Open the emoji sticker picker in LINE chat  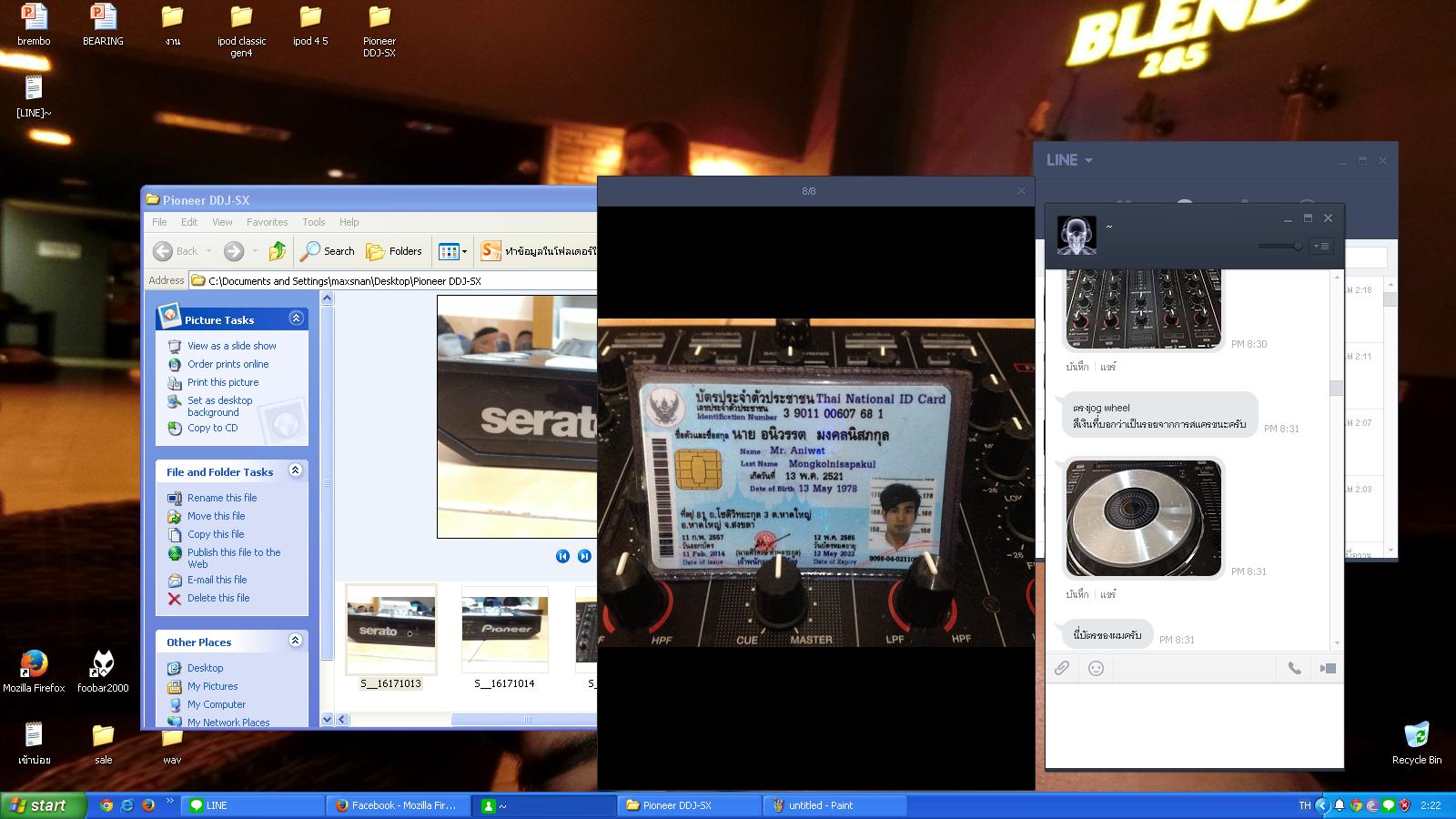pyautogui.click(x=1097, y=668)
